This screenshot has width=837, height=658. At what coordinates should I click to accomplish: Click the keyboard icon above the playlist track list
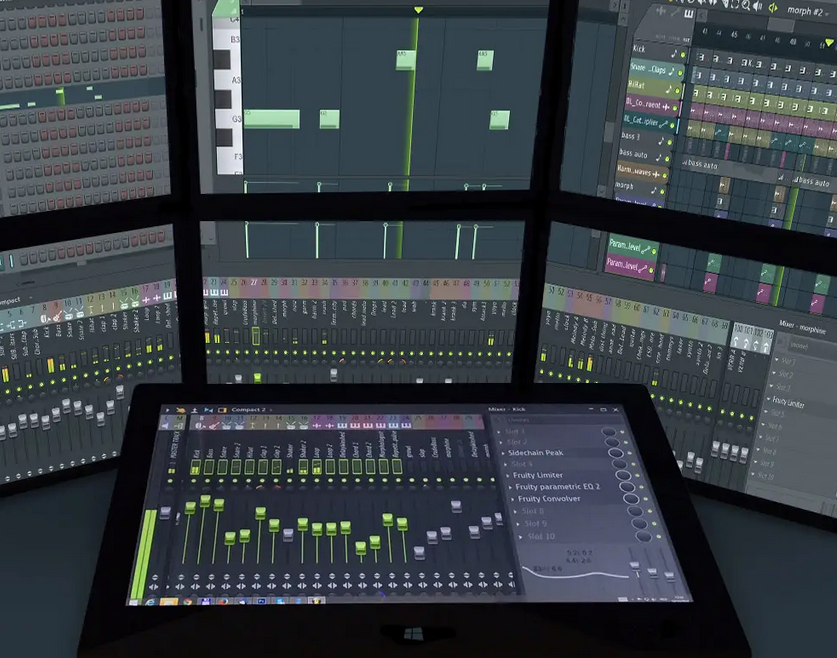pyautogui.click(x=689, y=14)
